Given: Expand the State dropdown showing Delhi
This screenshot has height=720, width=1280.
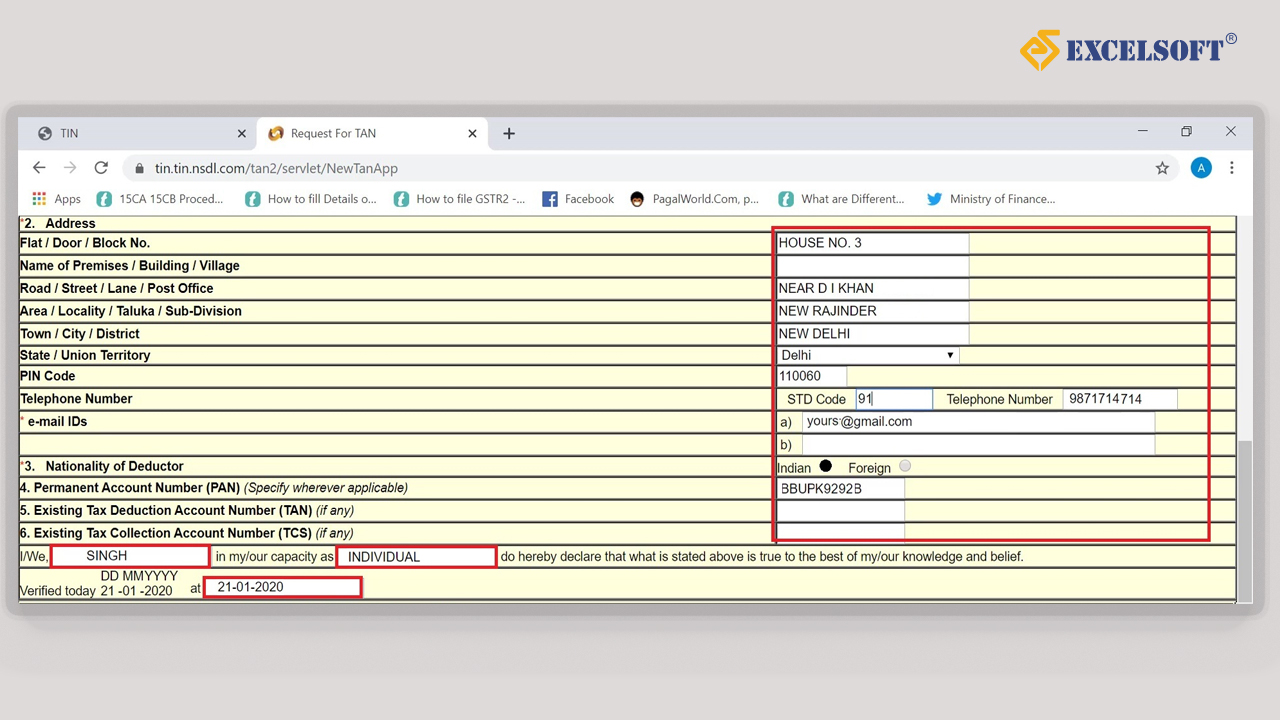Looking at the screenshot, I should 867,355.
